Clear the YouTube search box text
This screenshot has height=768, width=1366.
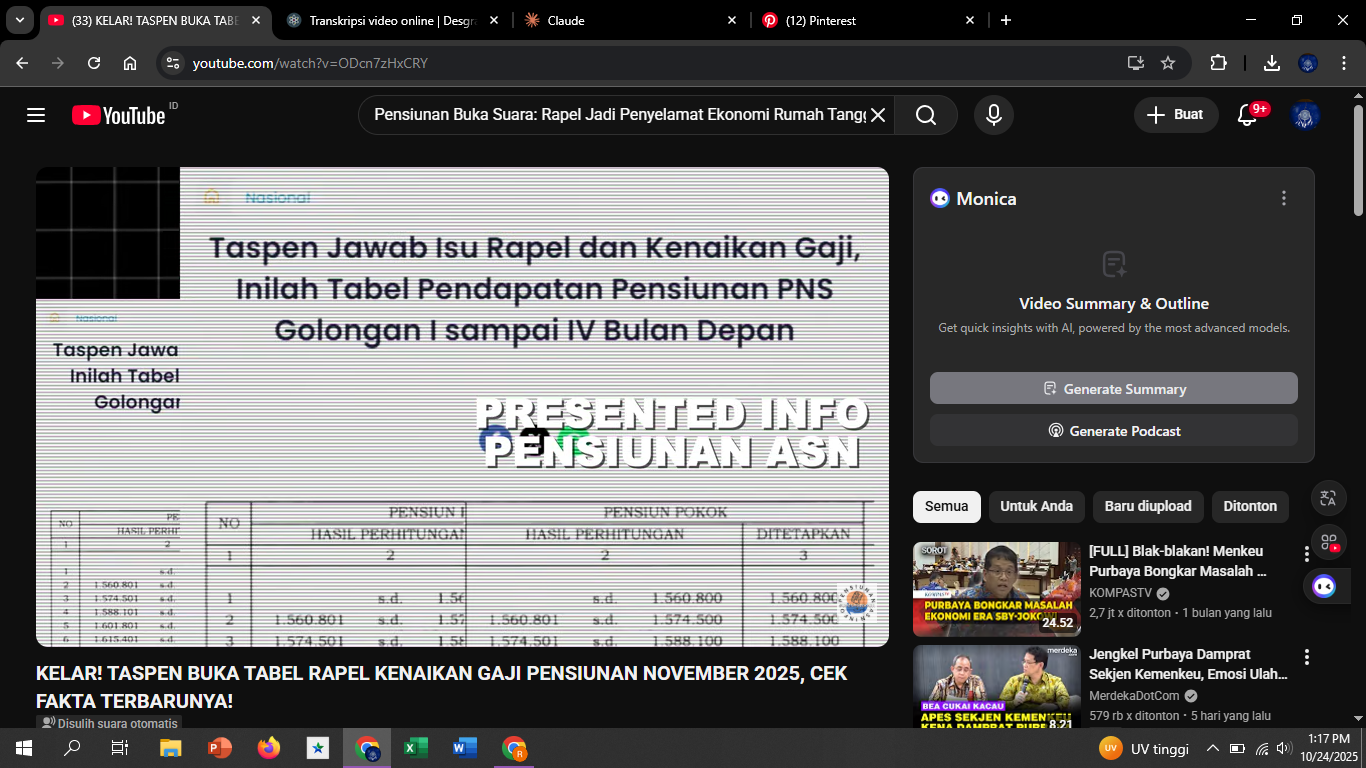click(x=878, y=115)
